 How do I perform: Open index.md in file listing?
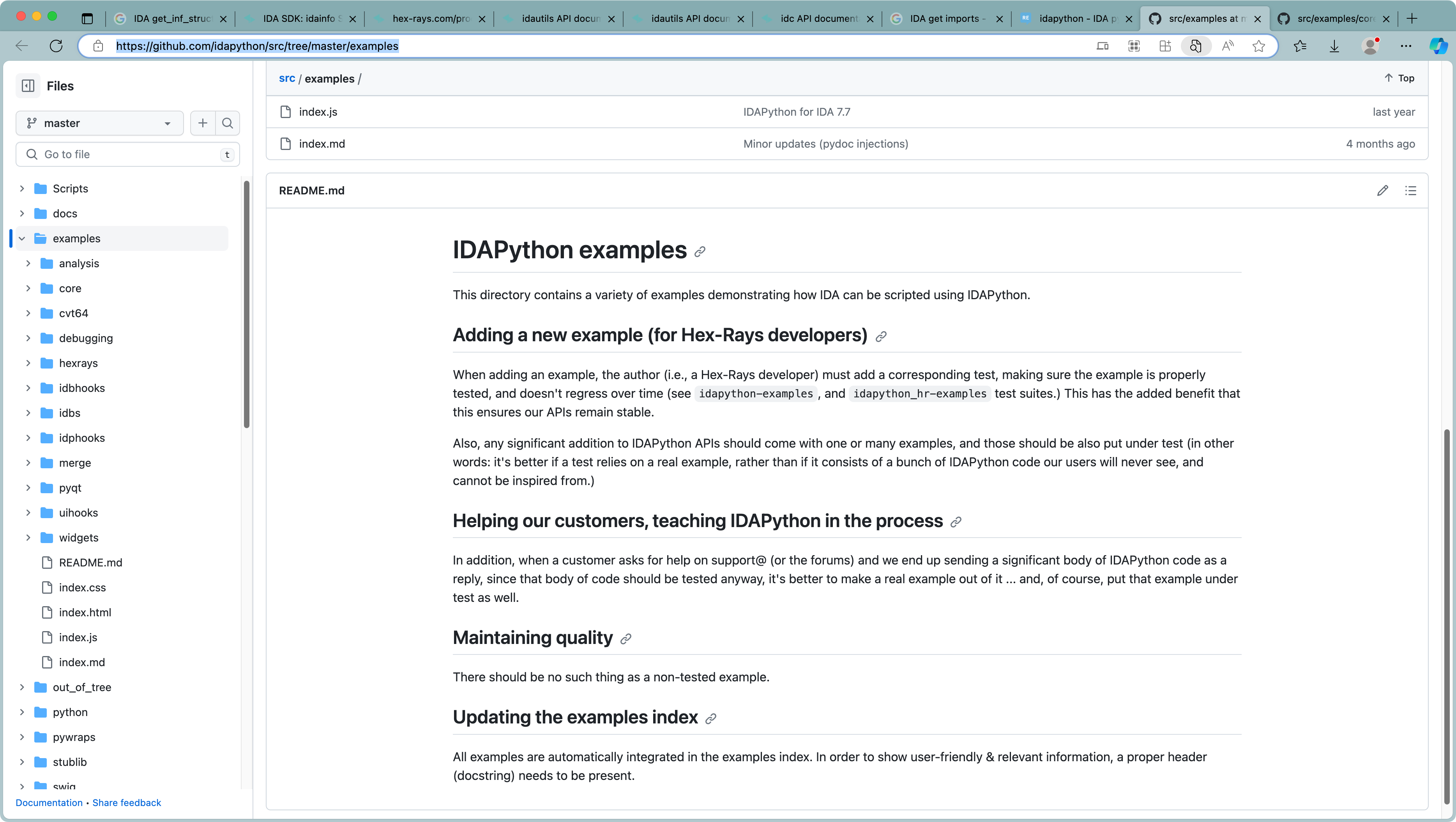tap(322, 144)
